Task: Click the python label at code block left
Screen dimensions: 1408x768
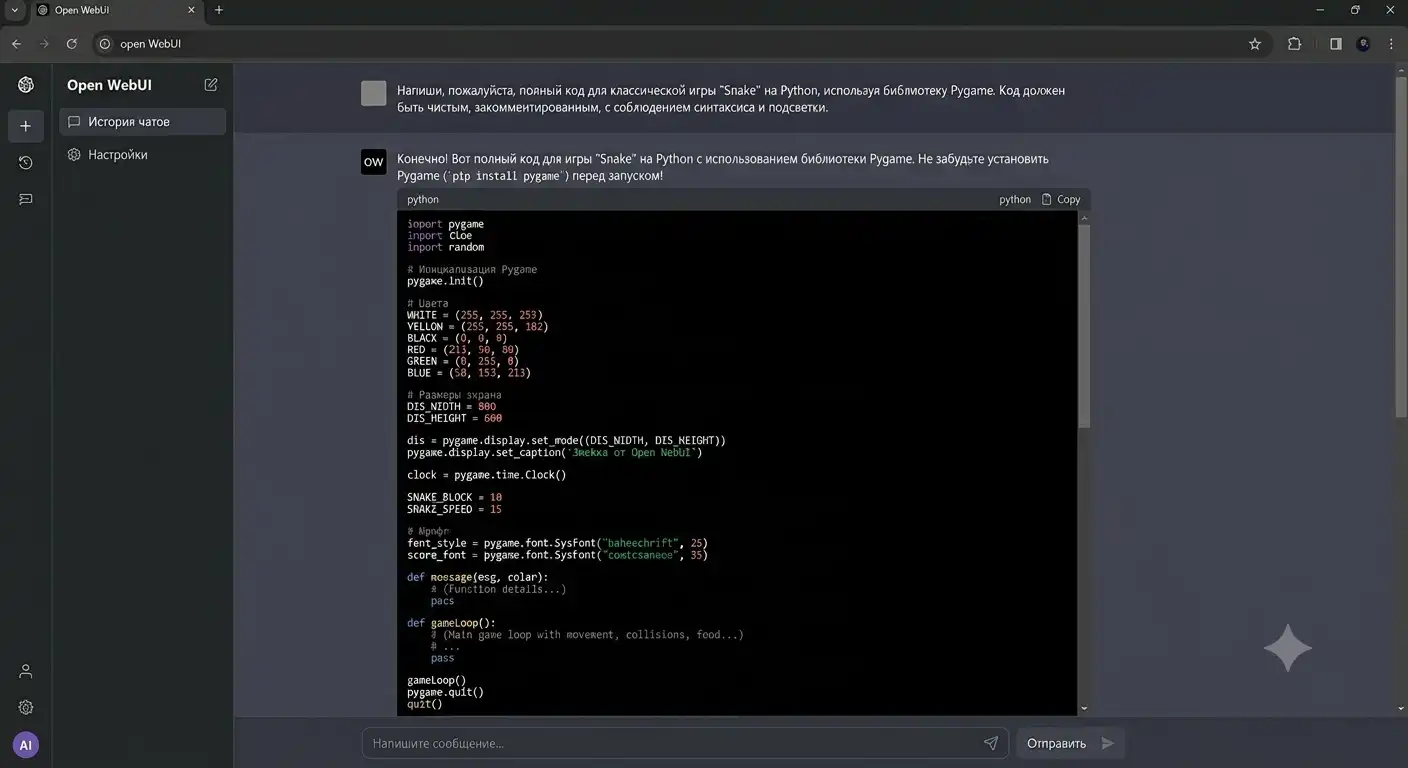Action: click(x=423, y=199)
